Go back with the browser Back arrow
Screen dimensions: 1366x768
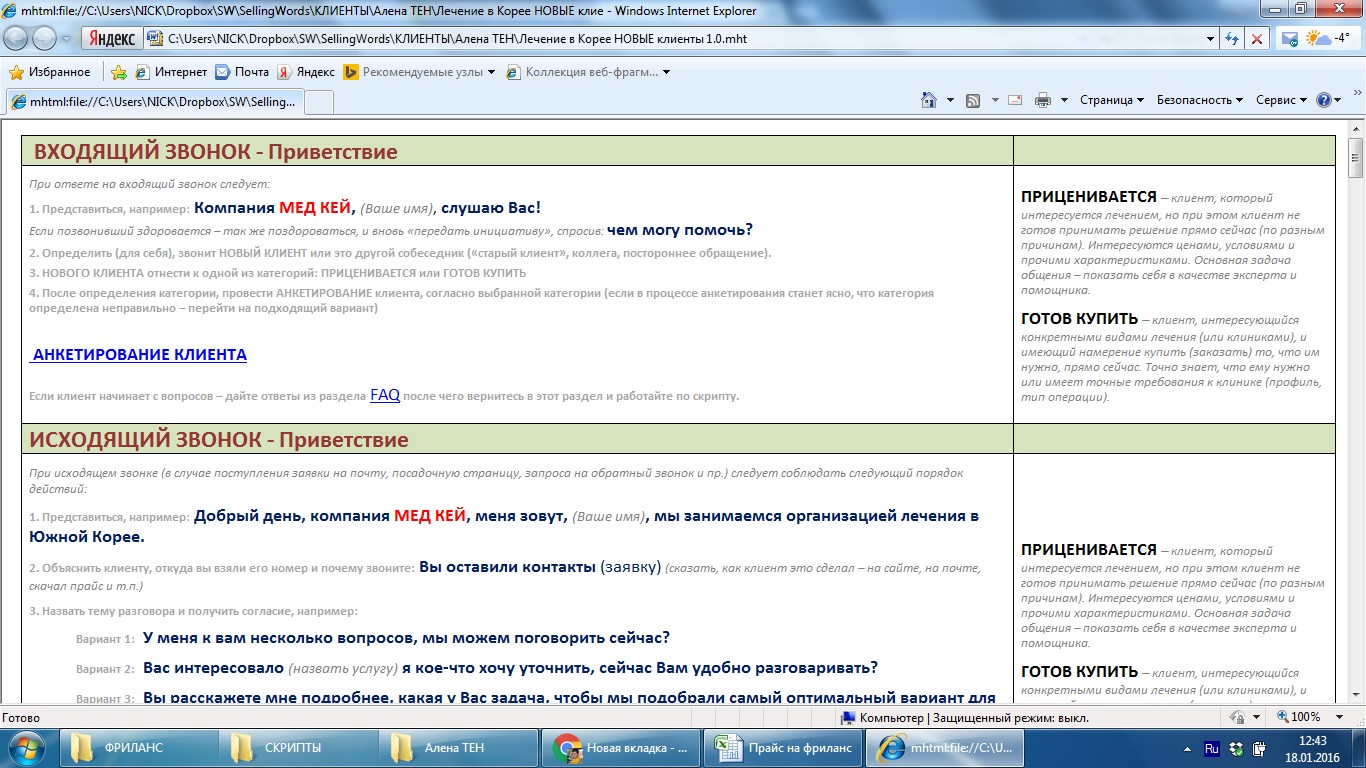coord(16,39)
